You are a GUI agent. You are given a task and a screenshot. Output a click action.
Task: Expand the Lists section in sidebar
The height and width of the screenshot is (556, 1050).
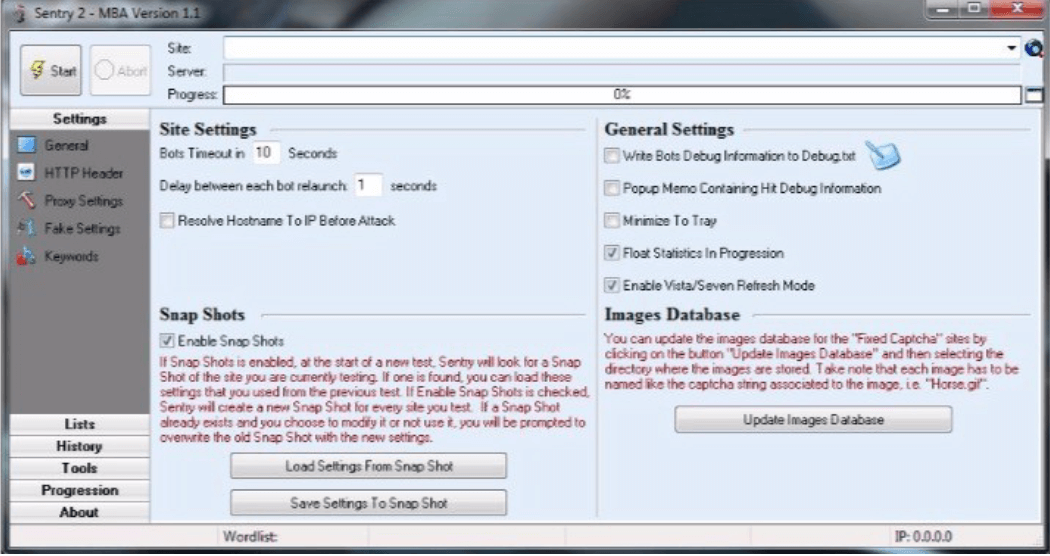[79, 425]
